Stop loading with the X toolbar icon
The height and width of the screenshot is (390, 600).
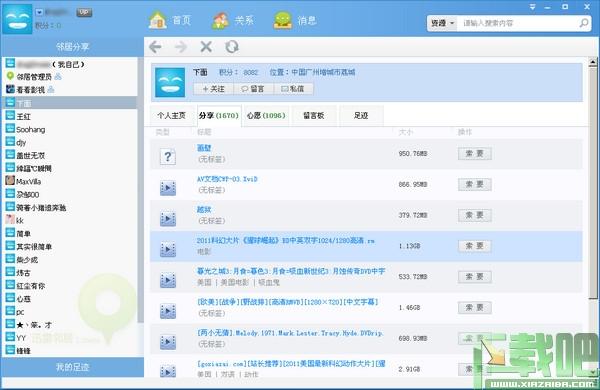coord(206,47)
